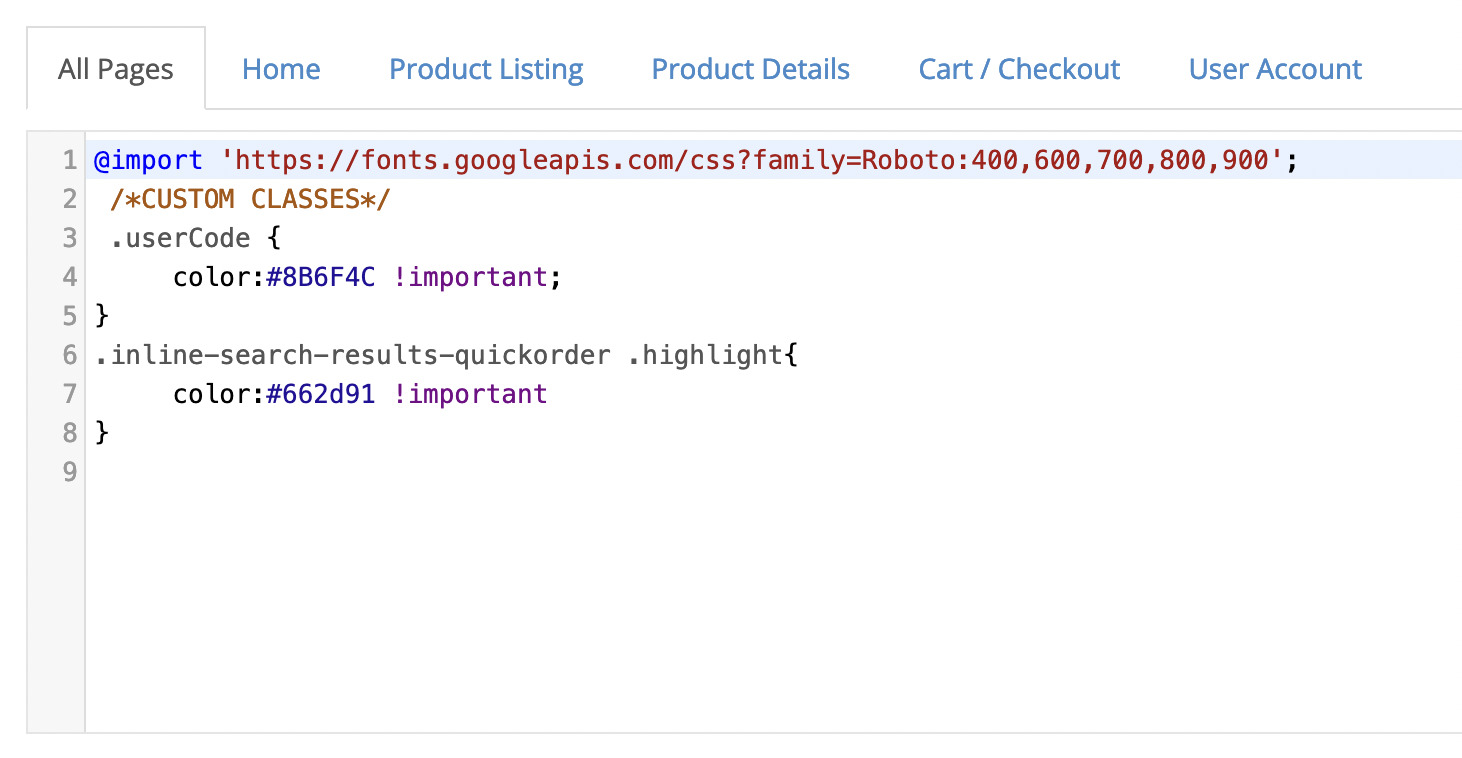Viewport: 1462px width, 758px height.
Task: Click line number 4 in gutter
Action: point(69,277)
